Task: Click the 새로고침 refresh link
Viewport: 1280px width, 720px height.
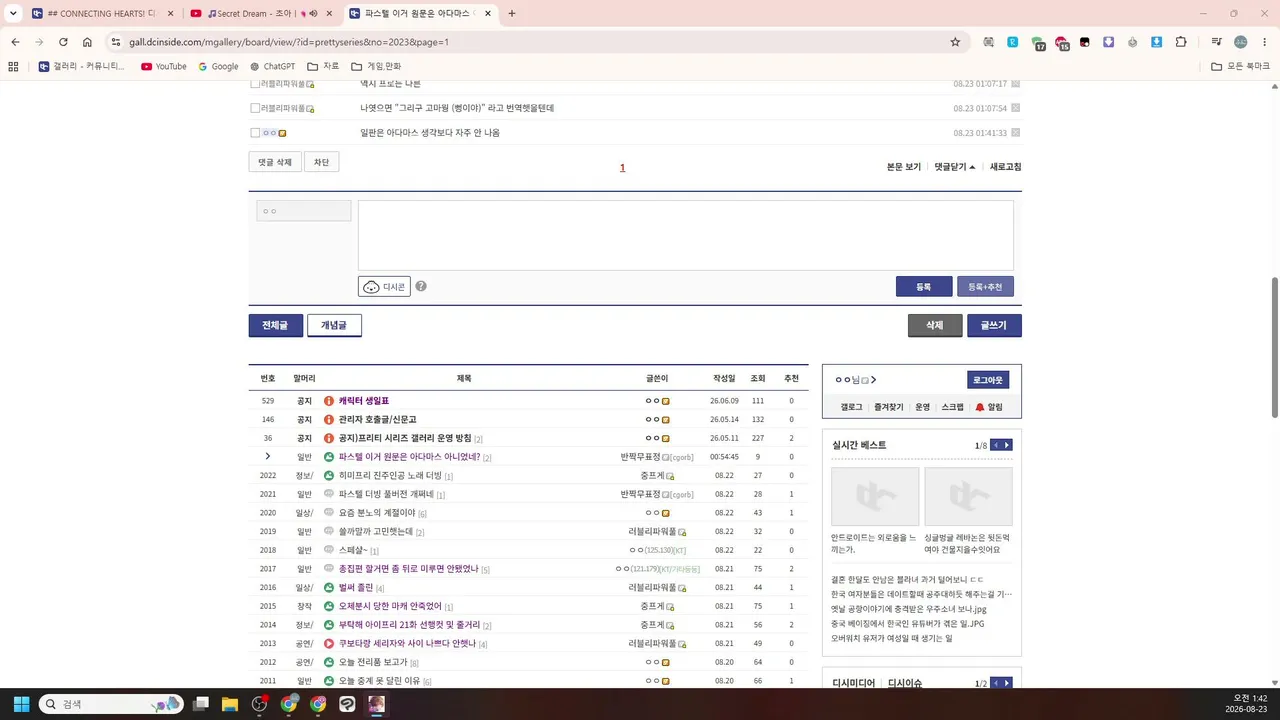Action: tap(1005, 167)
